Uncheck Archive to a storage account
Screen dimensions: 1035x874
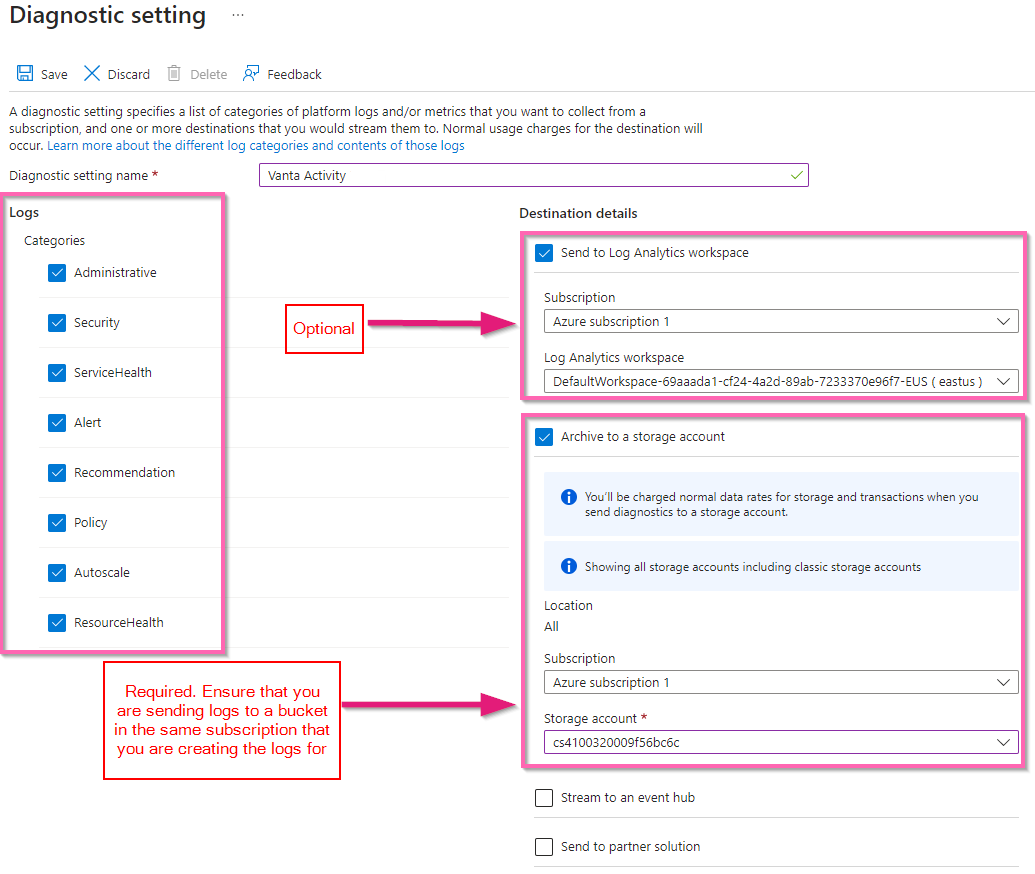click(x=544, y=437)
